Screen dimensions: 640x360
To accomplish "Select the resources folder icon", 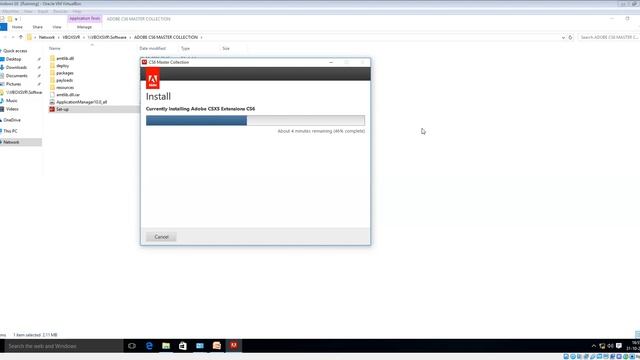I will 52,87.
